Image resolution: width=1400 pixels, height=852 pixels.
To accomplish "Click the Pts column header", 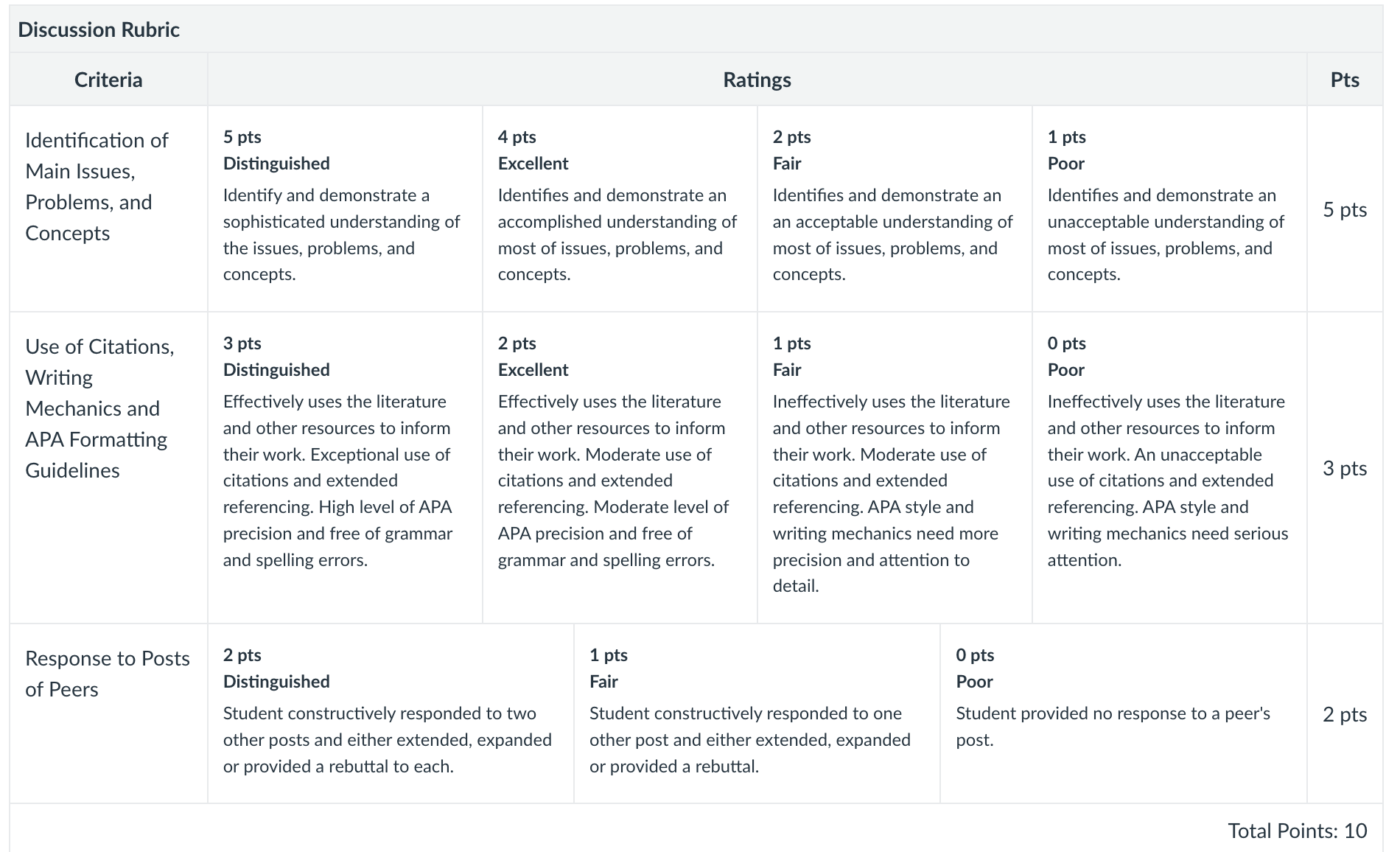I will 1345,80.
